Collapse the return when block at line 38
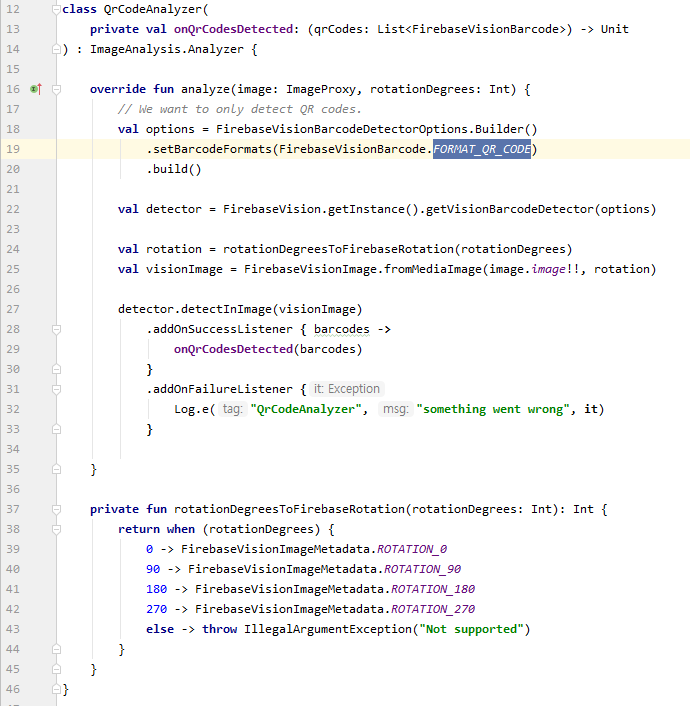The width and height of the screenshot is (690, 706). 56,529
